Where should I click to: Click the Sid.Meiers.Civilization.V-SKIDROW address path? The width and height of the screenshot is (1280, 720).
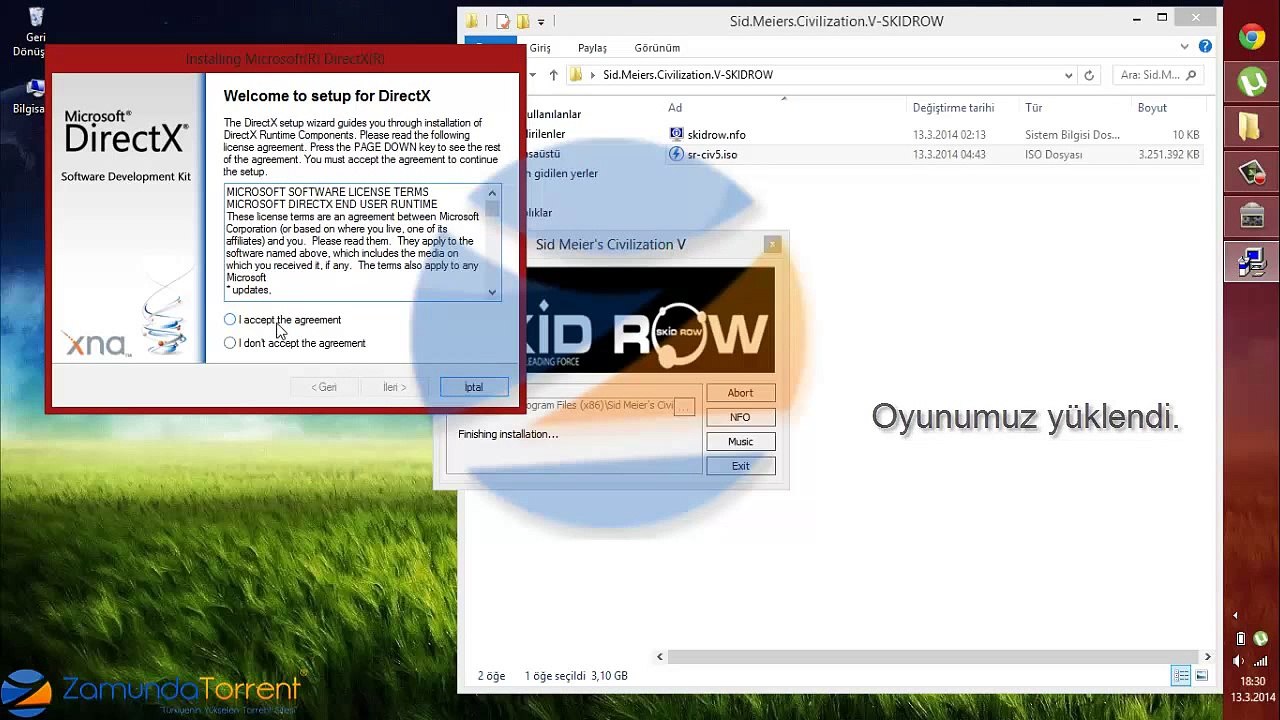(688, 75)
